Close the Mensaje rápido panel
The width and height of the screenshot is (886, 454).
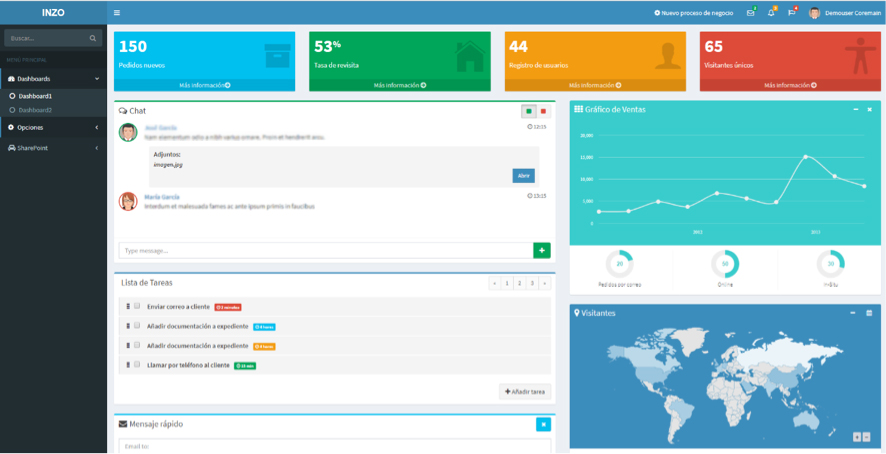pos(544,424)
